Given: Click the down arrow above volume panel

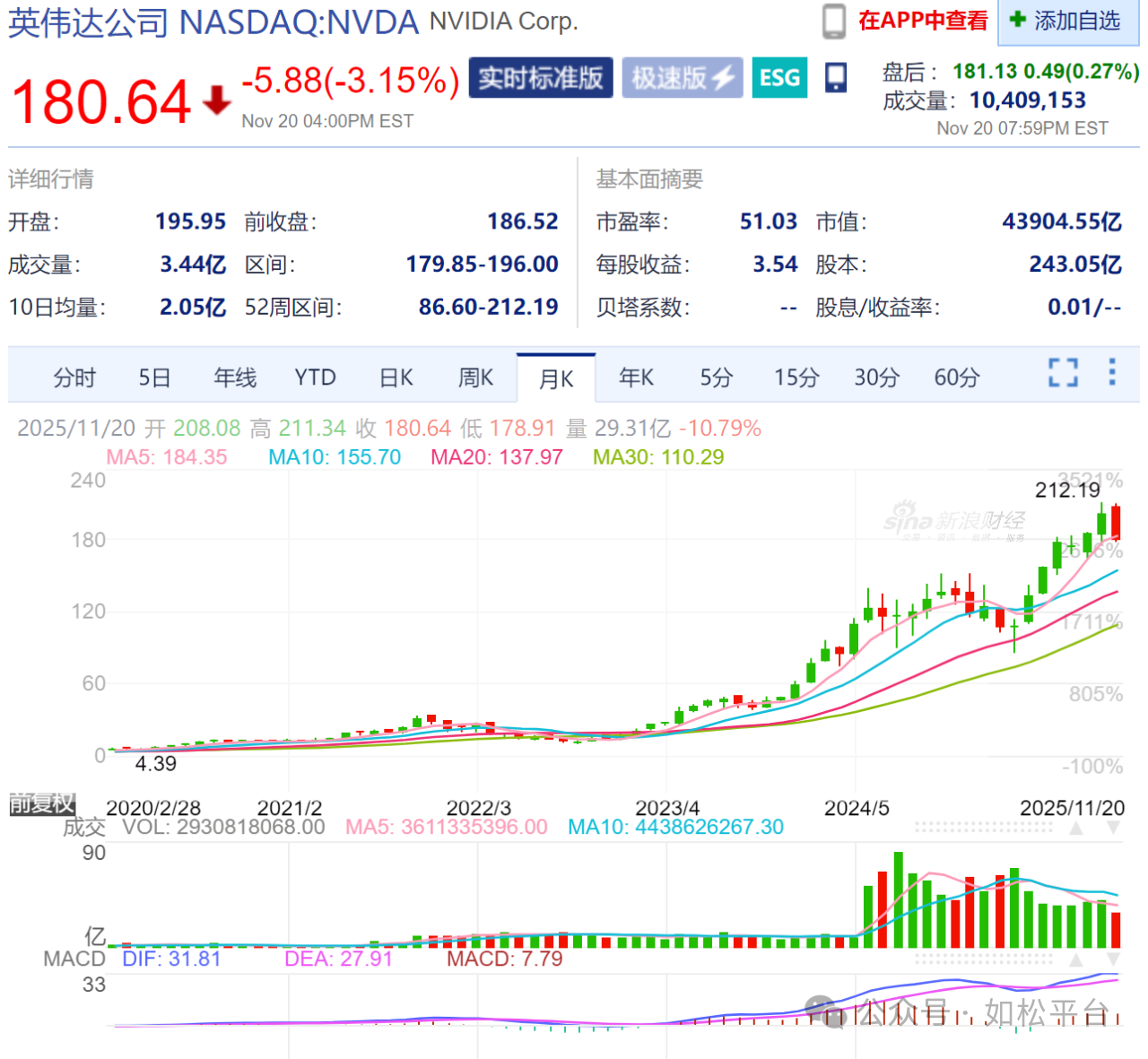Looking at the screenshot, I should click(x=1113, y=828).
